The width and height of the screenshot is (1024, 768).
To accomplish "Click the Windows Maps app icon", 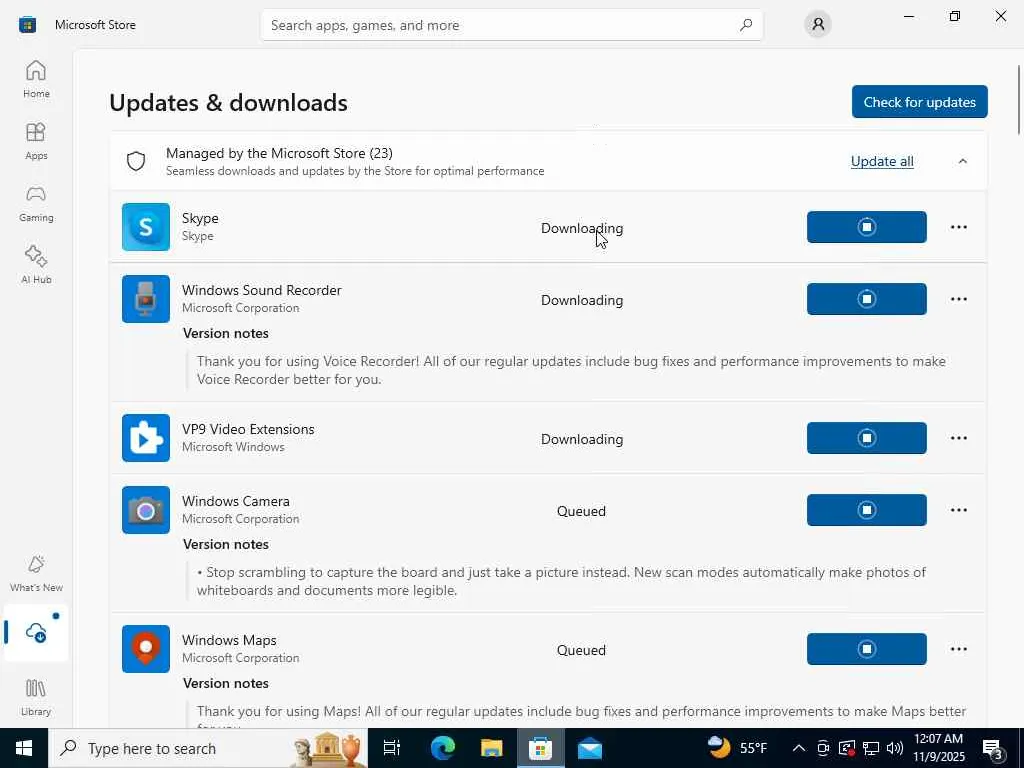I will 146,649.
